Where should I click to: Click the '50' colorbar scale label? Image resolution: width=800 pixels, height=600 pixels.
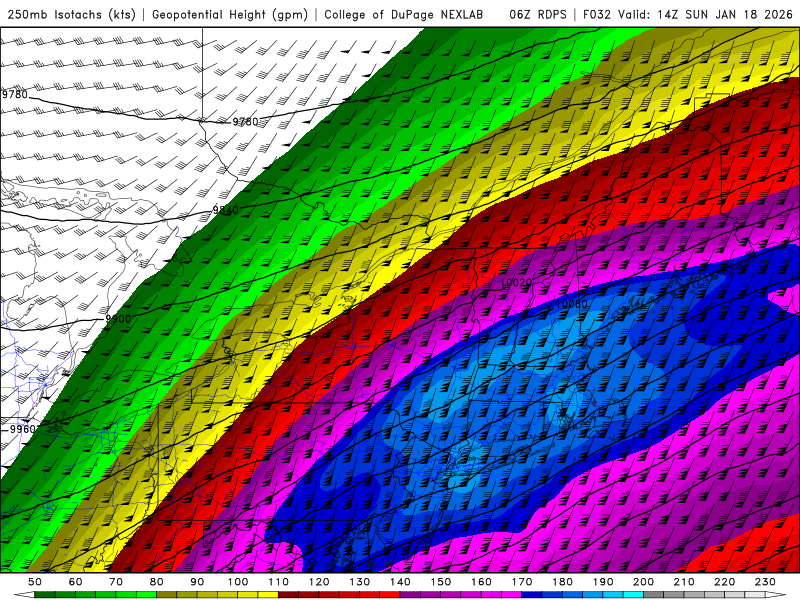tap(35, 582)
